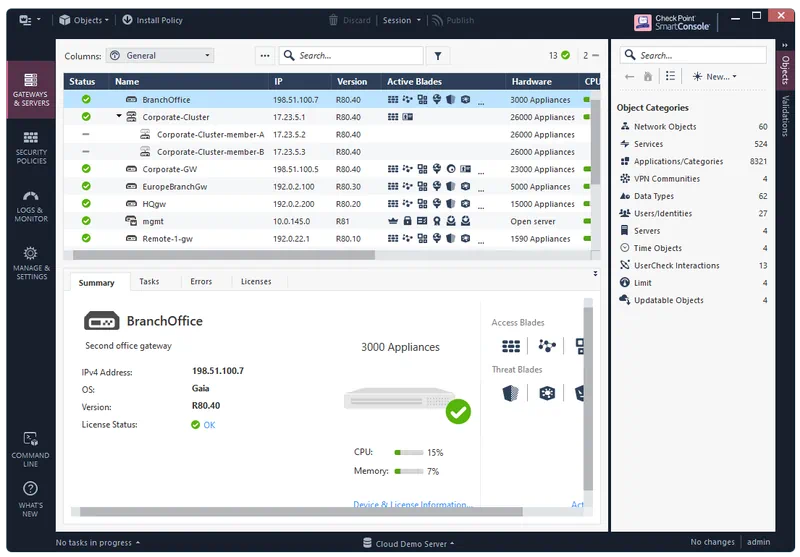Open Gateways & Servers view
The width and height of the screenshot is (800, 557).
point(31,89)
